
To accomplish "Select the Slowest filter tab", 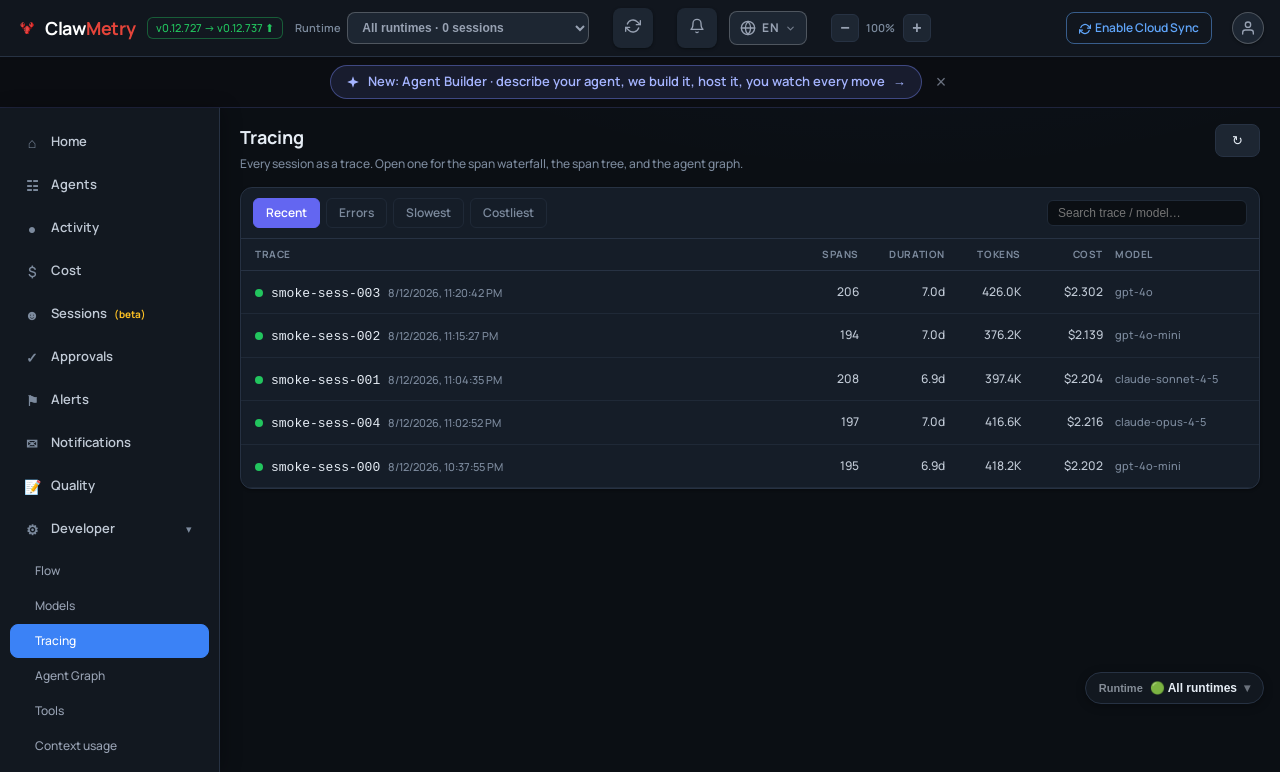I will click(x=428, y=213).
